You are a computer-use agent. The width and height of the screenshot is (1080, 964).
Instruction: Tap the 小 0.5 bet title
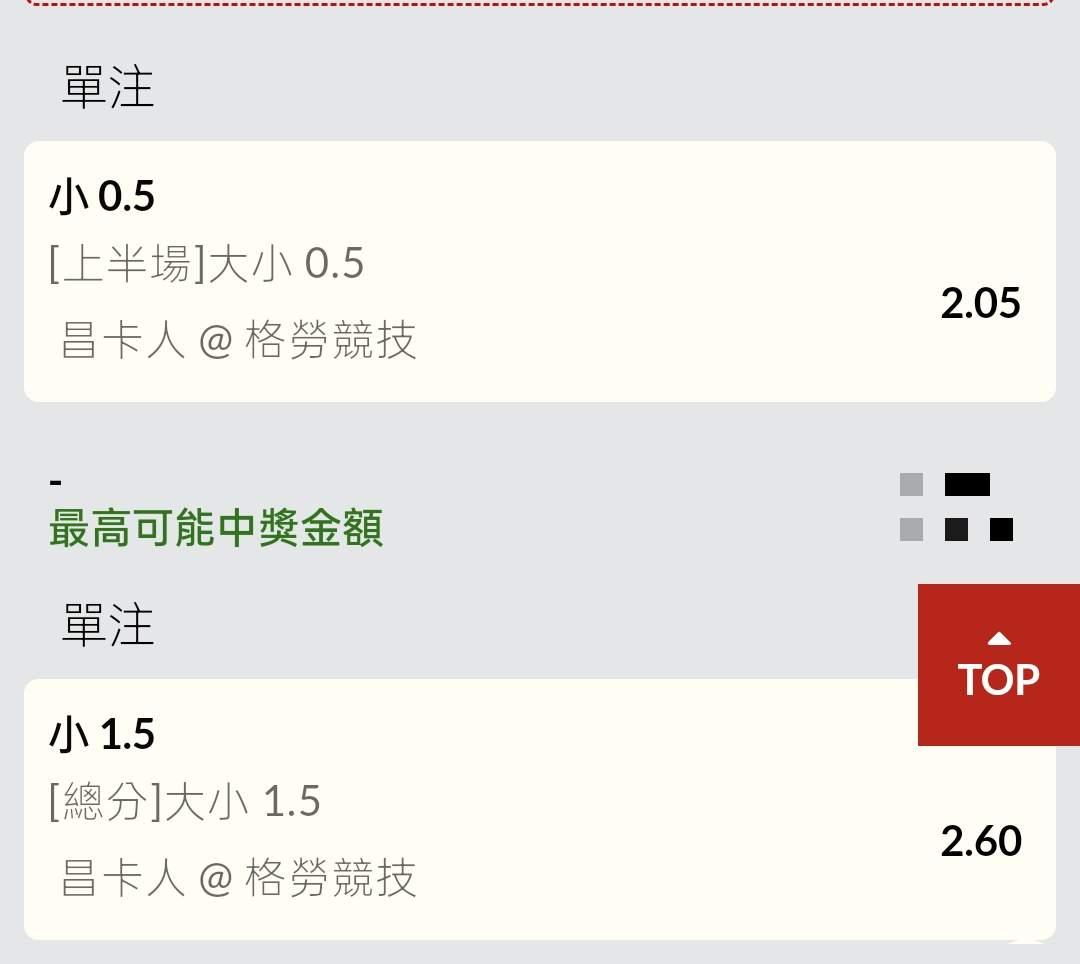coord(102,197)
